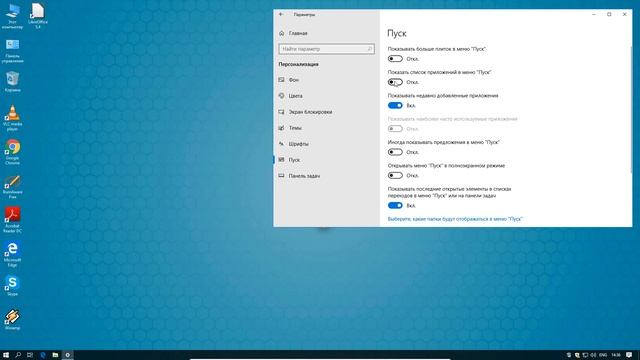Open Корзина recycle bin icon
640x360 pixels.
(x=12, y=82)
